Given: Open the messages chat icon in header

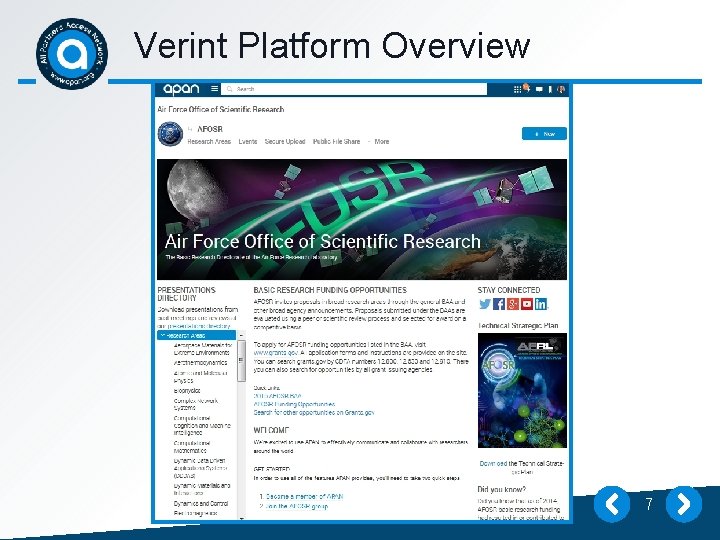Looking at the screenshot, I should click(x=539, y=89).
